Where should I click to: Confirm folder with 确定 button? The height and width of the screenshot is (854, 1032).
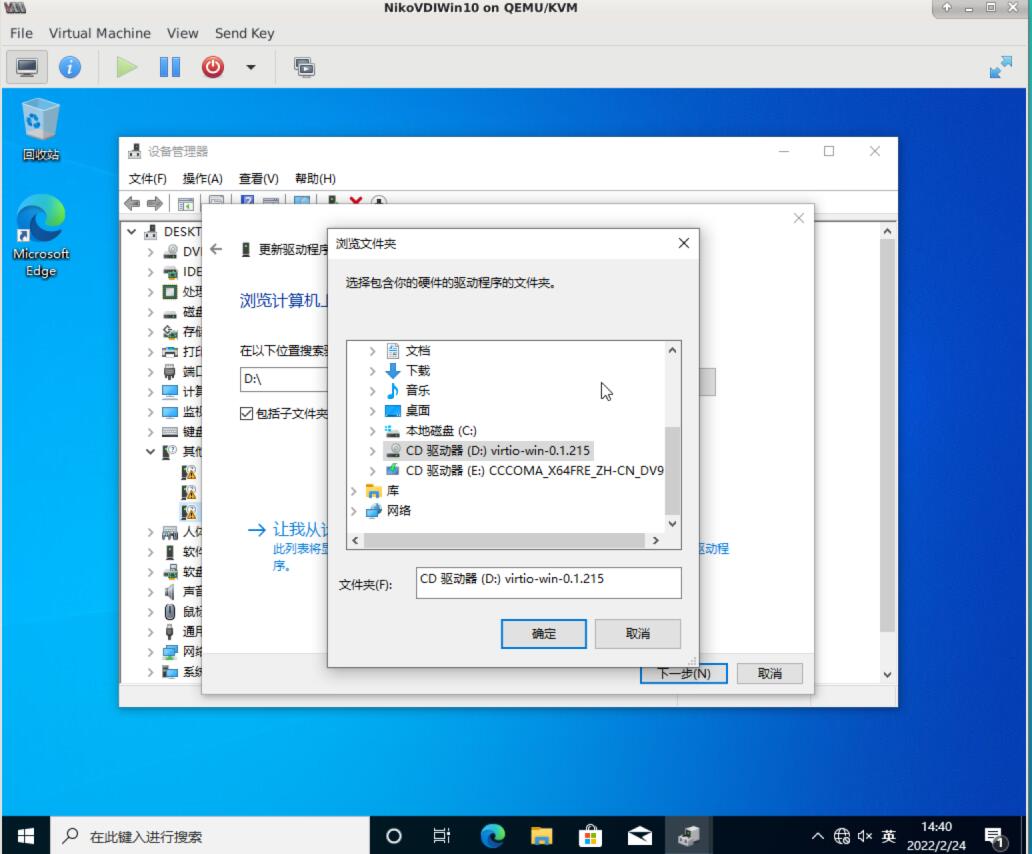pyautogui.click(x=543, y=634)
